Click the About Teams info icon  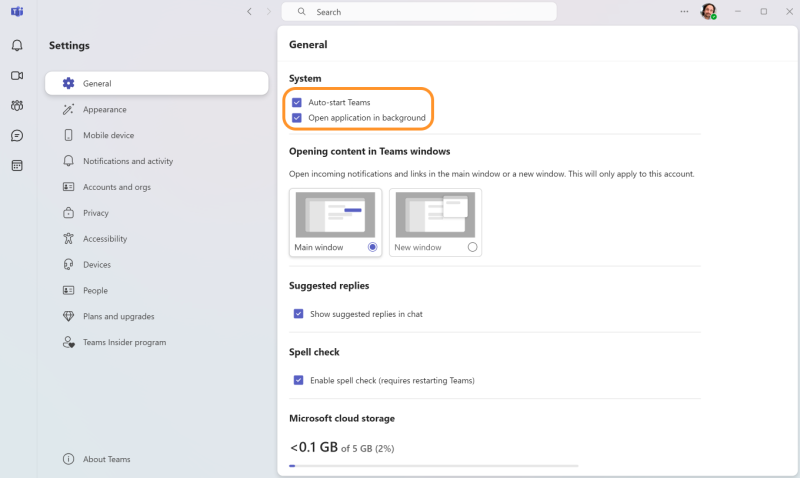[x=68, y=459]
